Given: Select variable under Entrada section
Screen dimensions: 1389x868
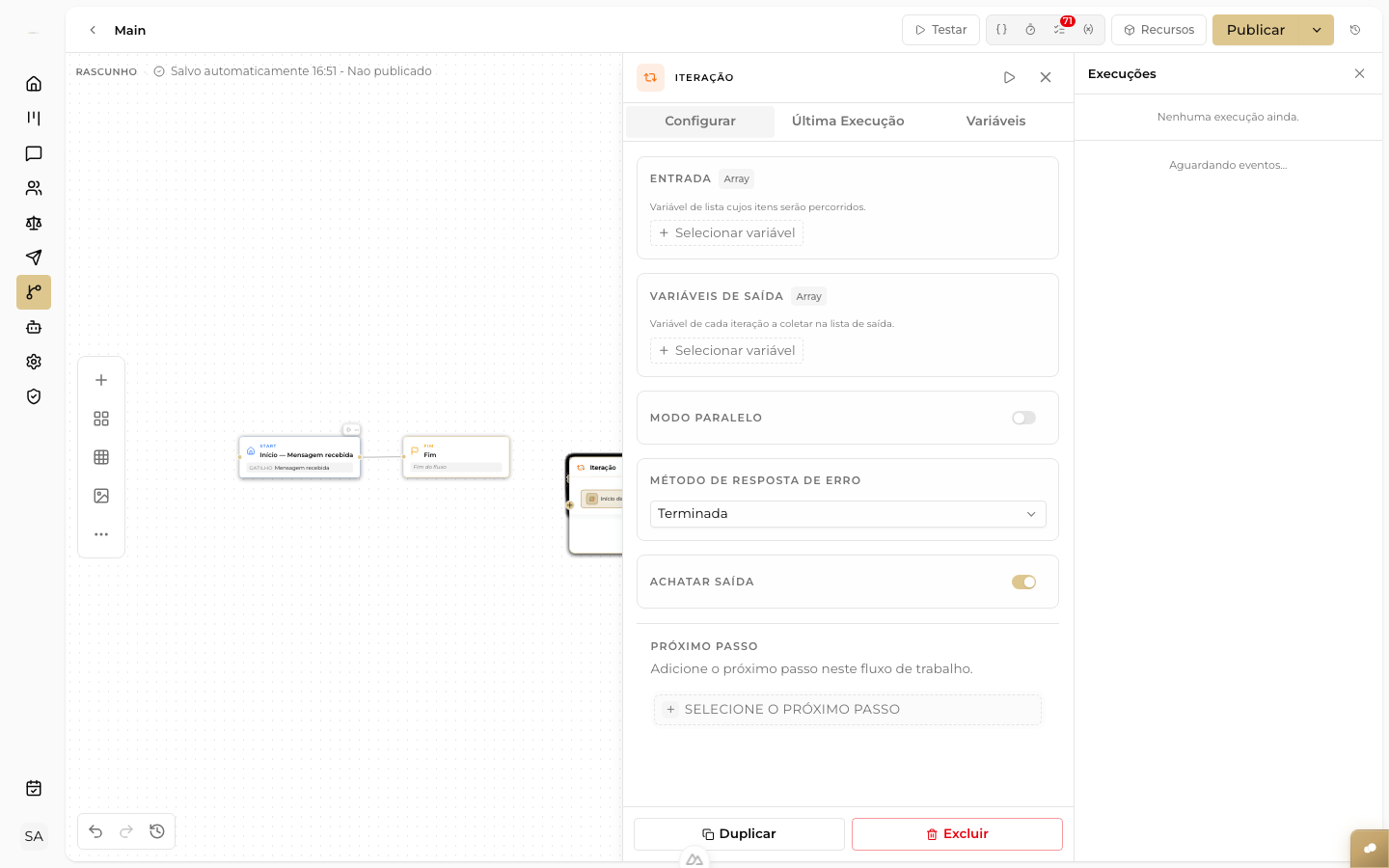Looking at the screenshot, I should [x=726, y=233].
